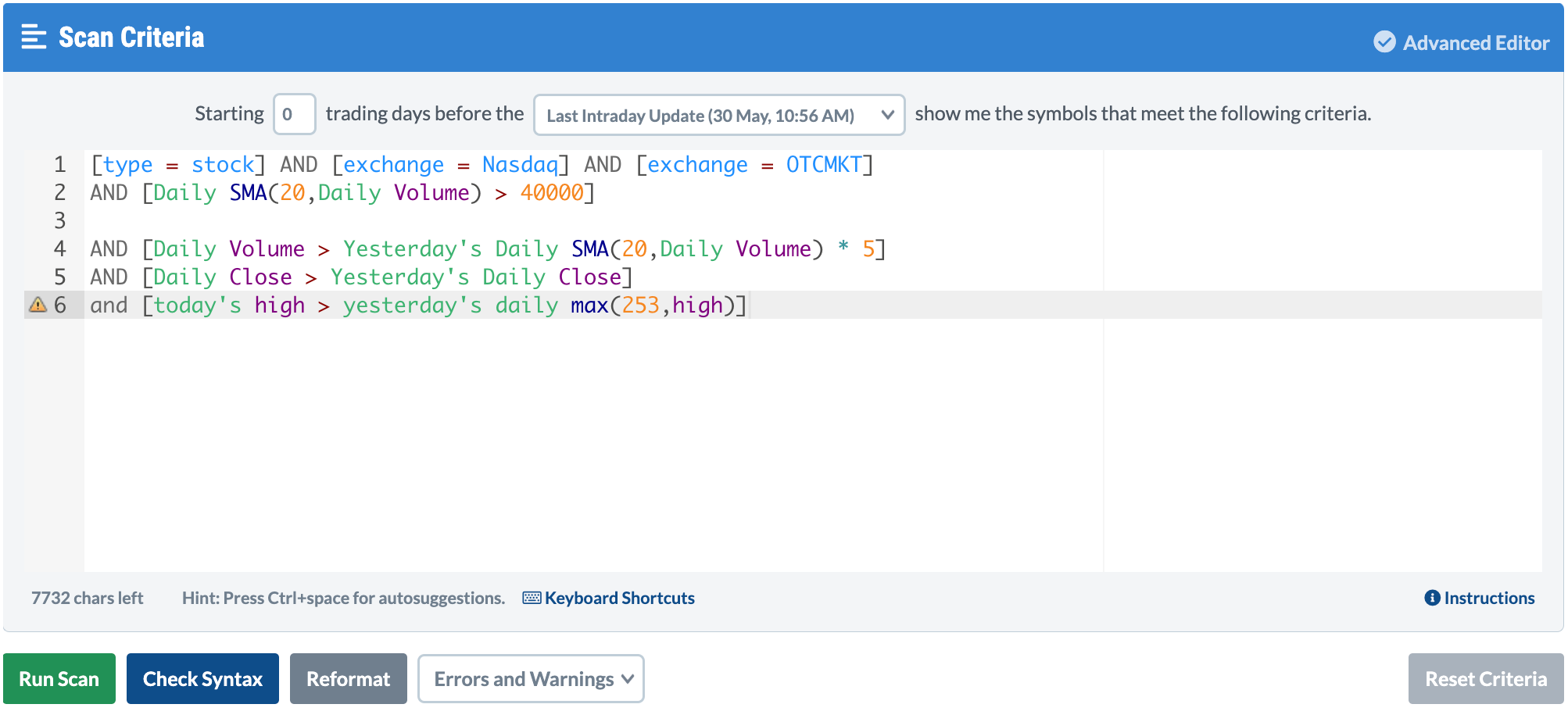The image size is (1568, 722).
Task: Click the Scan Criteria list icon
Action: coord(34,37)
